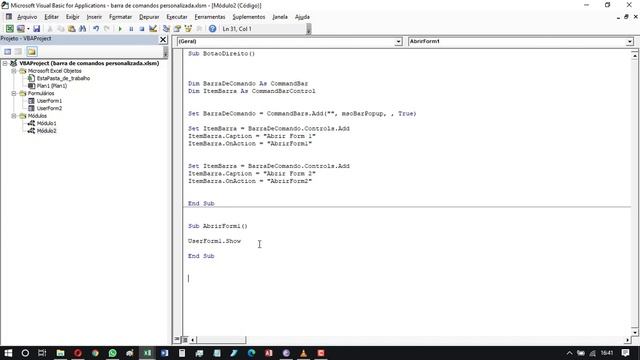Open Find with the binoculars icon
This screenshot has width=640, height=360.
click(x=82, y=29)
